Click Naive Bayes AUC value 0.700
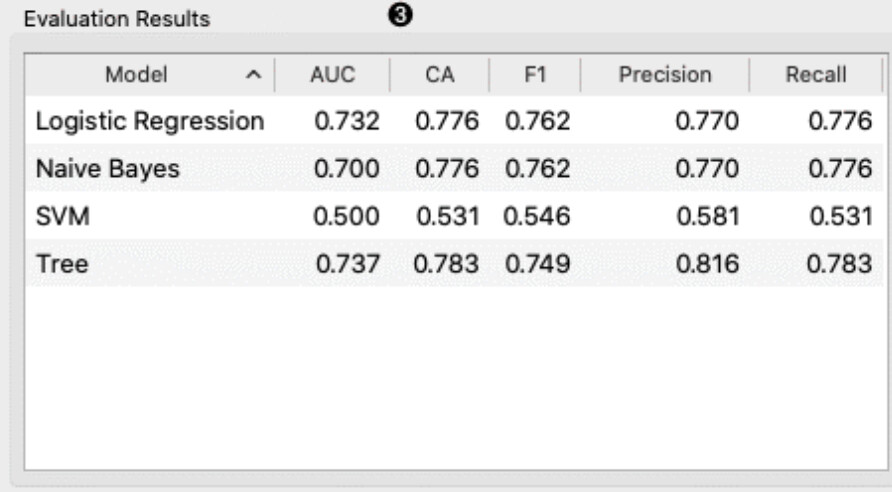Viewport: 892px width, 492px height. point(346,168)
